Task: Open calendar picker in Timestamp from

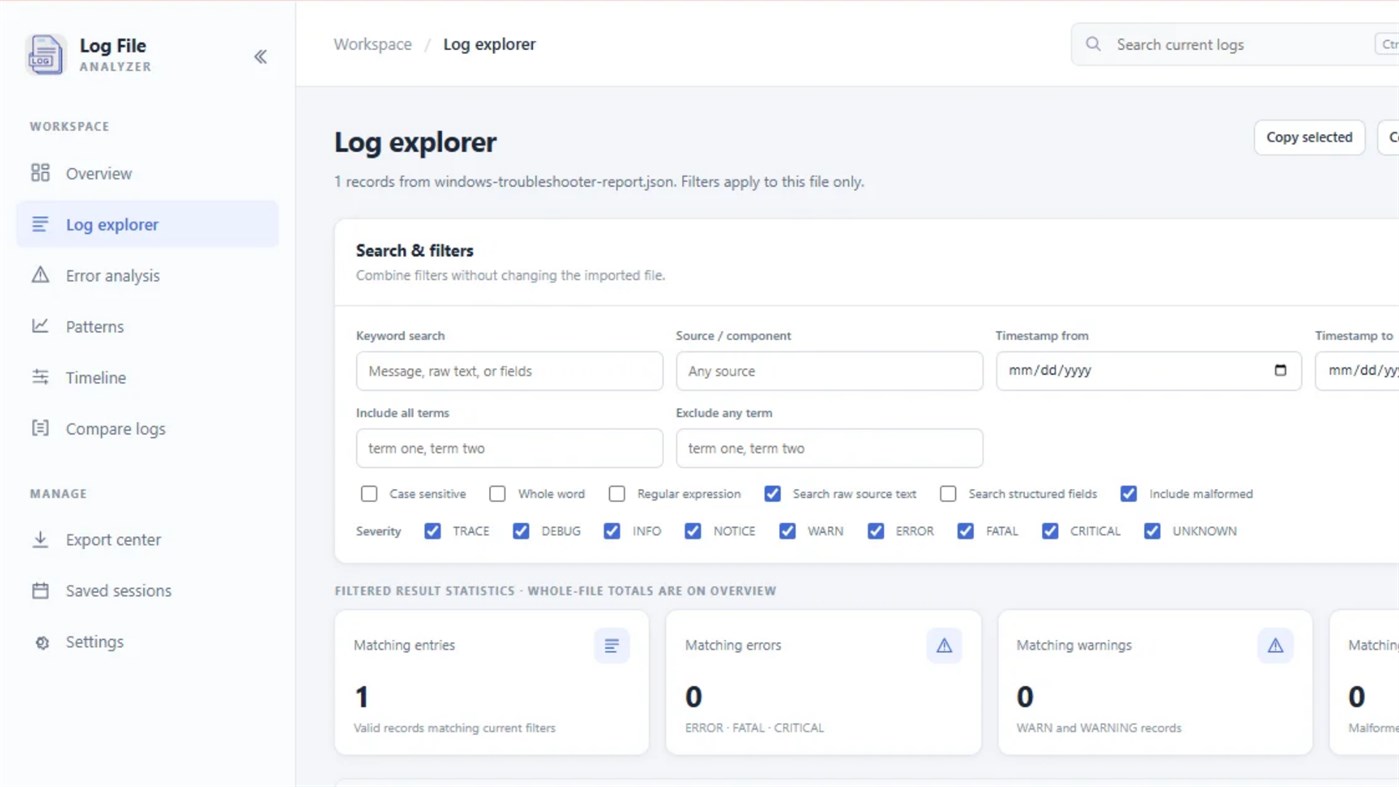Action: coord(1280,370)
